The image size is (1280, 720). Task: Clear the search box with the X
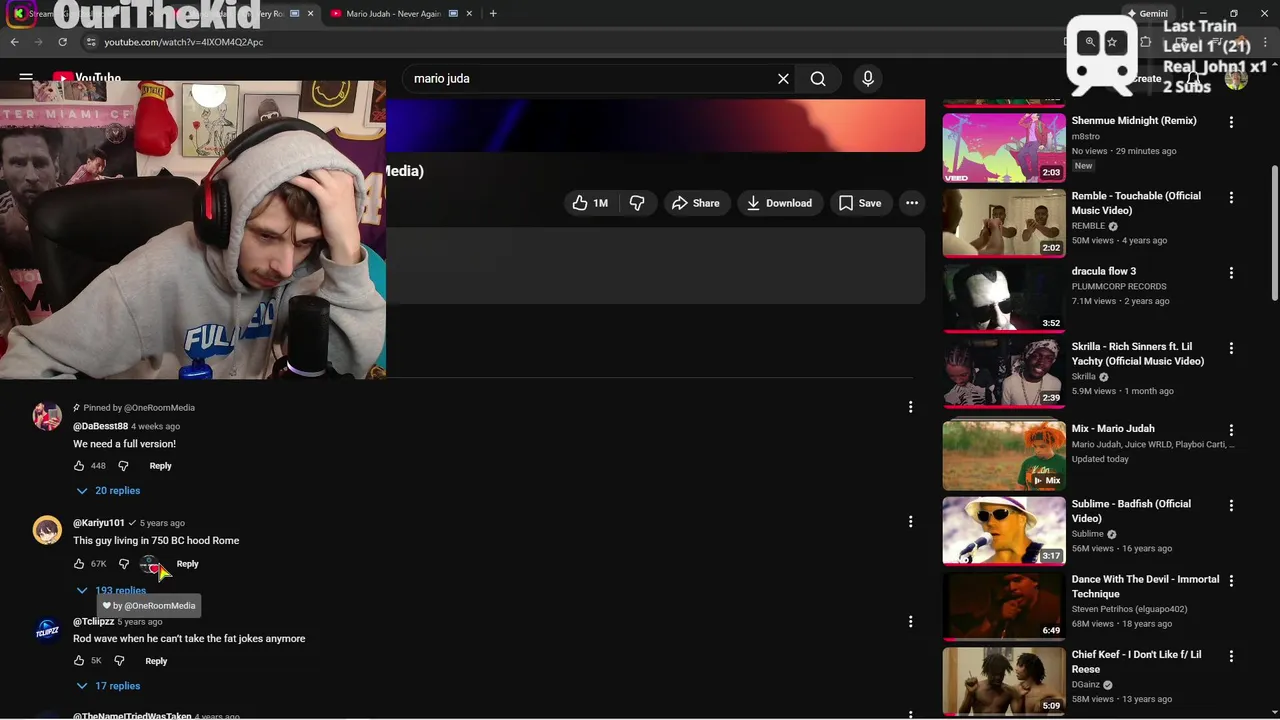click(x=783, y=78)
